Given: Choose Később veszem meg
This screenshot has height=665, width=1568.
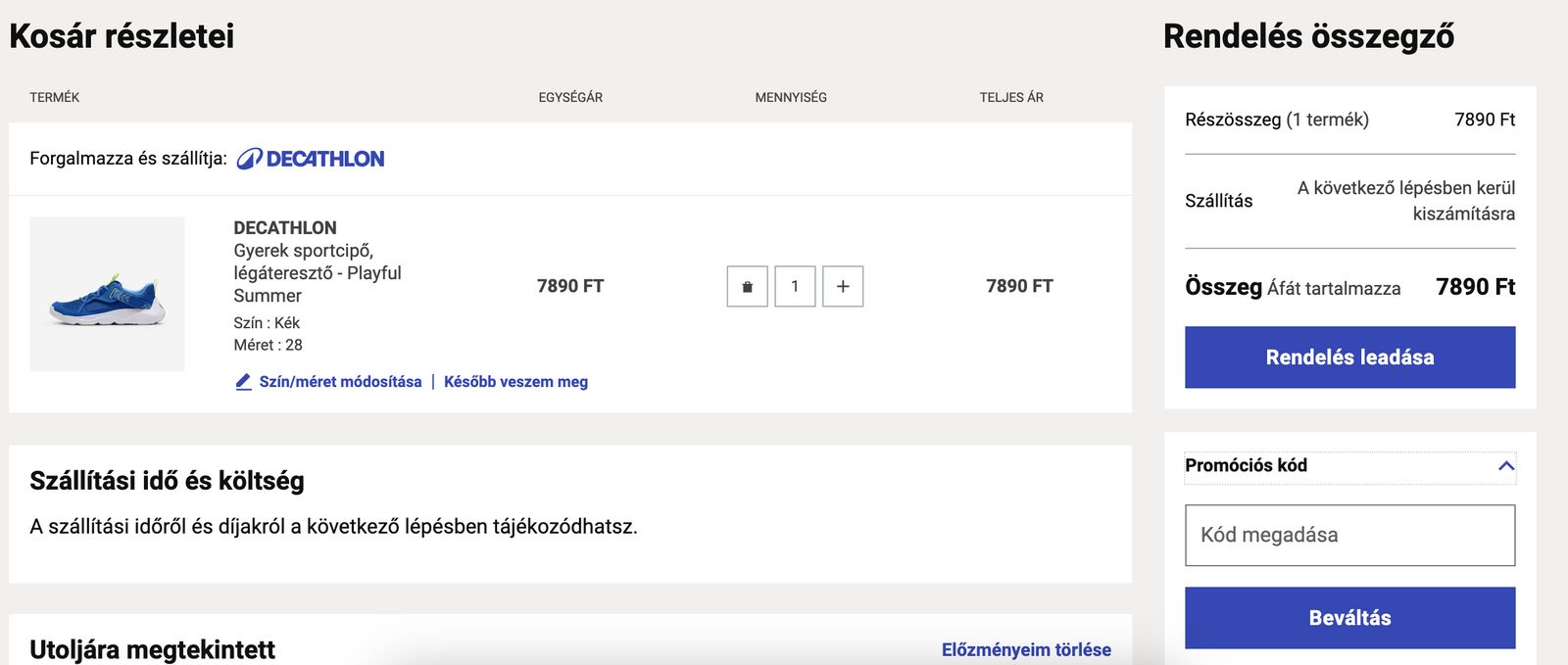Looking at the screenshot, I should coord(515,382).
